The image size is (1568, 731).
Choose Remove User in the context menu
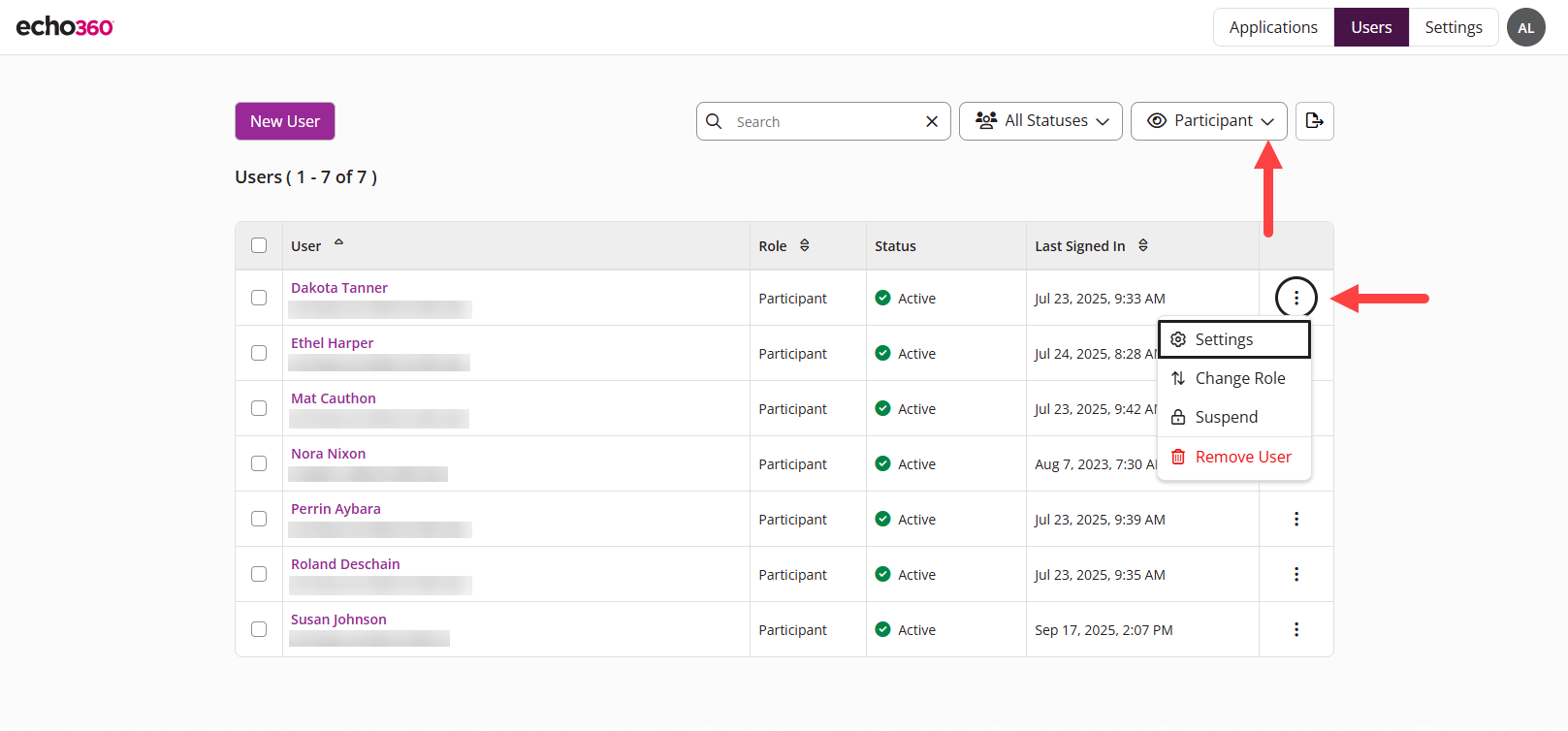point(1234,457)
